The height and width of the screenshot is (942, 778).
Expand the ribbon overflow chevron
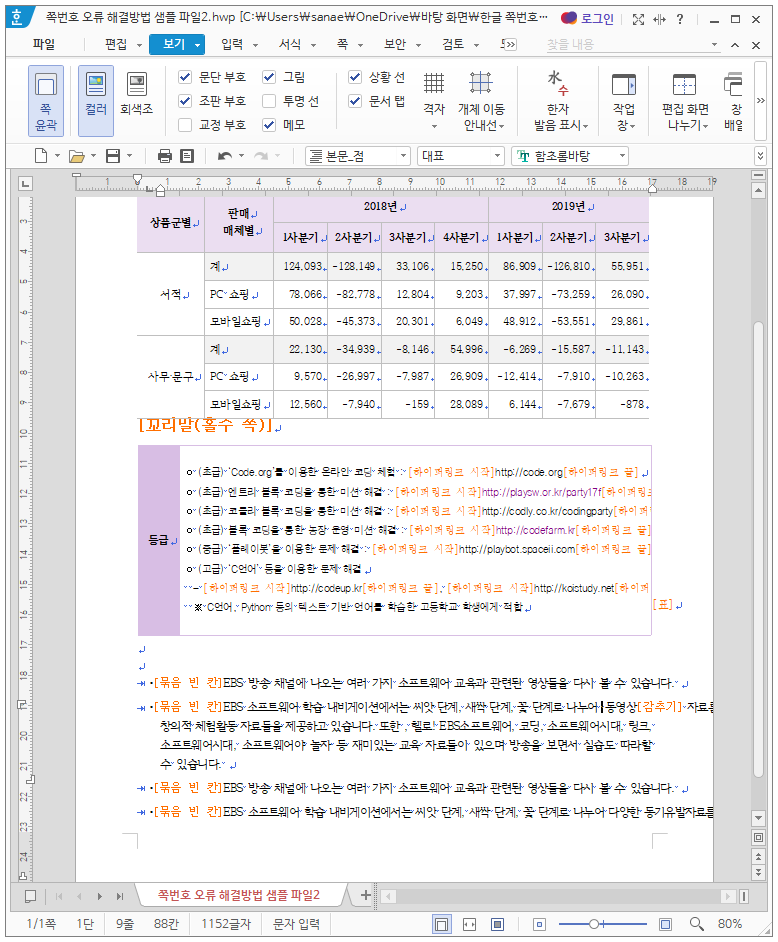pyautogui.click(x=761, y=100)
